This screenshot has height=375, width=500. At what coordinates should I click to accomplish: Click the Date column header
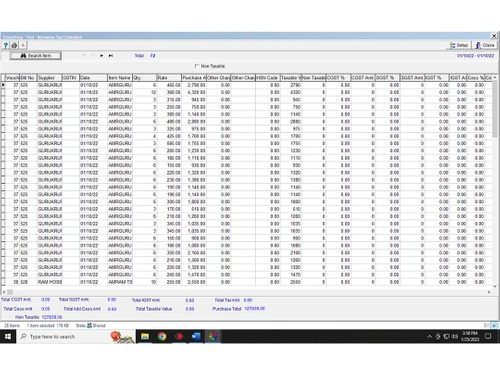(x=93, y=78)
